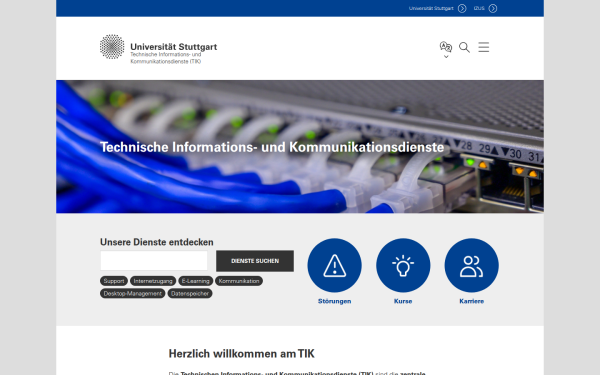Image resolution: width=600 pixels, height=375 pixels.
Task: Select the Desktop-Management tag
Action: (132, 293)
